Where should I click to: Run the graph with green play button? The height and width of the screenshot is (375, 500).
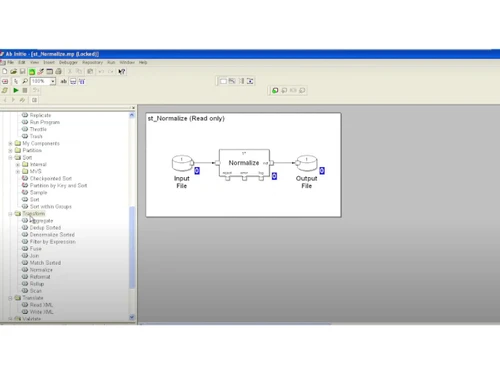tap(16, 90)
